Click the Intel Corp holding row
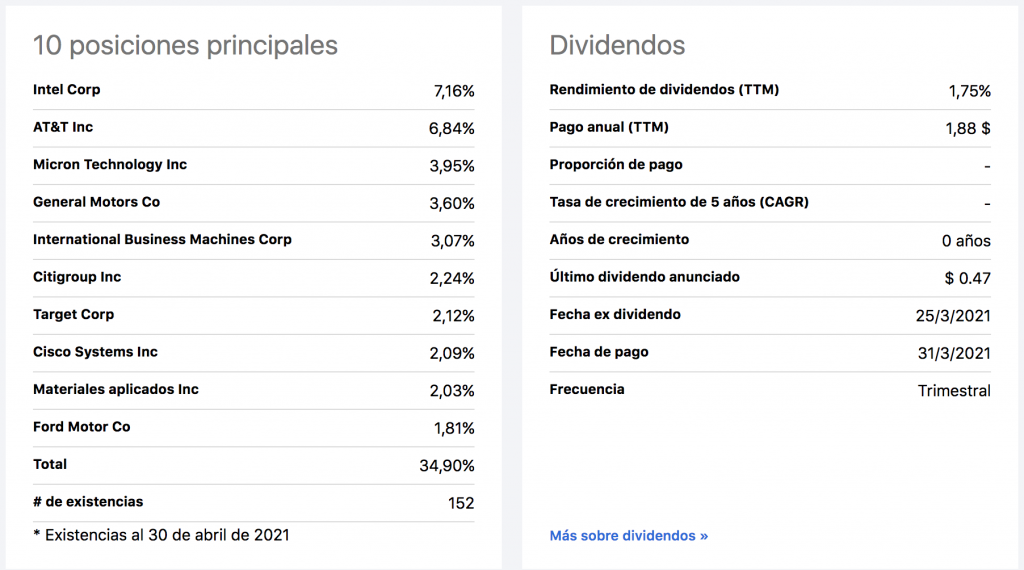The height and width of the screenshot is (570, 1024). tap(67, 90)
